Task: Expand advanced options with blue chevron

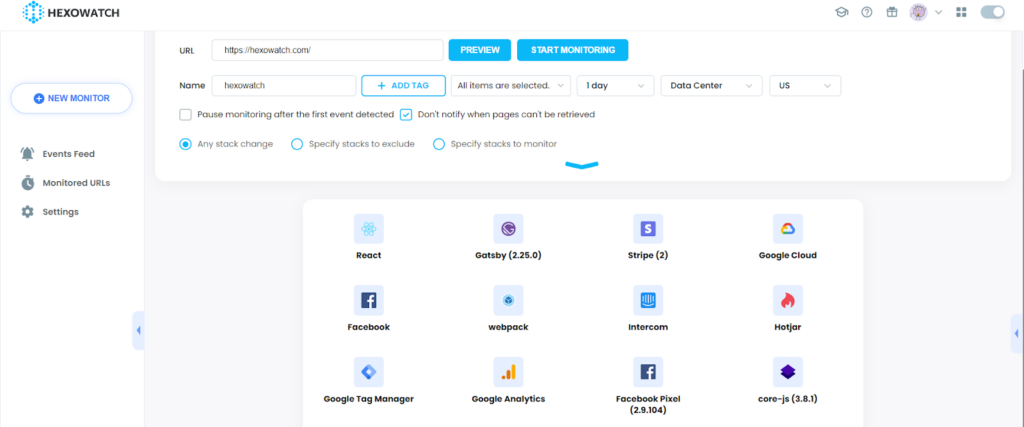Action: tap(581, 165)
